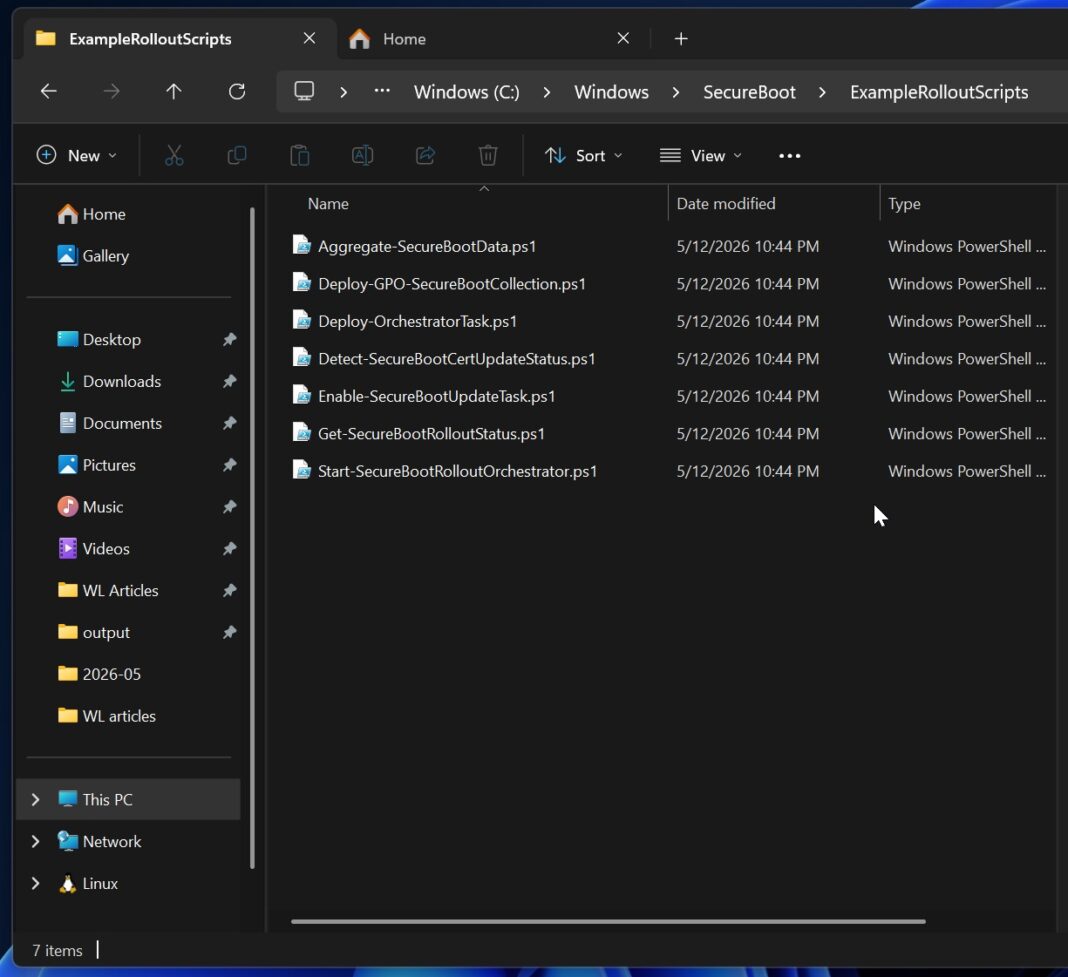Expand This PC tree node chevron
Viewport: 1068px width, 977px height.
(x=35, y=799)
